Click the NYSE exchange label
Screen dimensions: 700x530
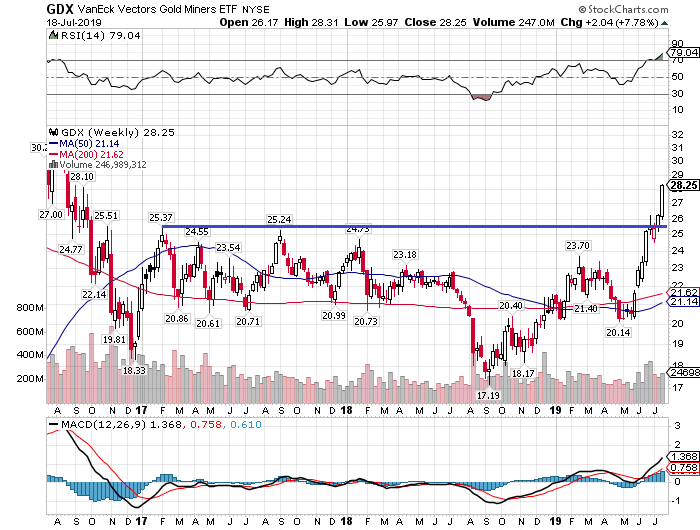pyautogui.click(x=256, y=10)
